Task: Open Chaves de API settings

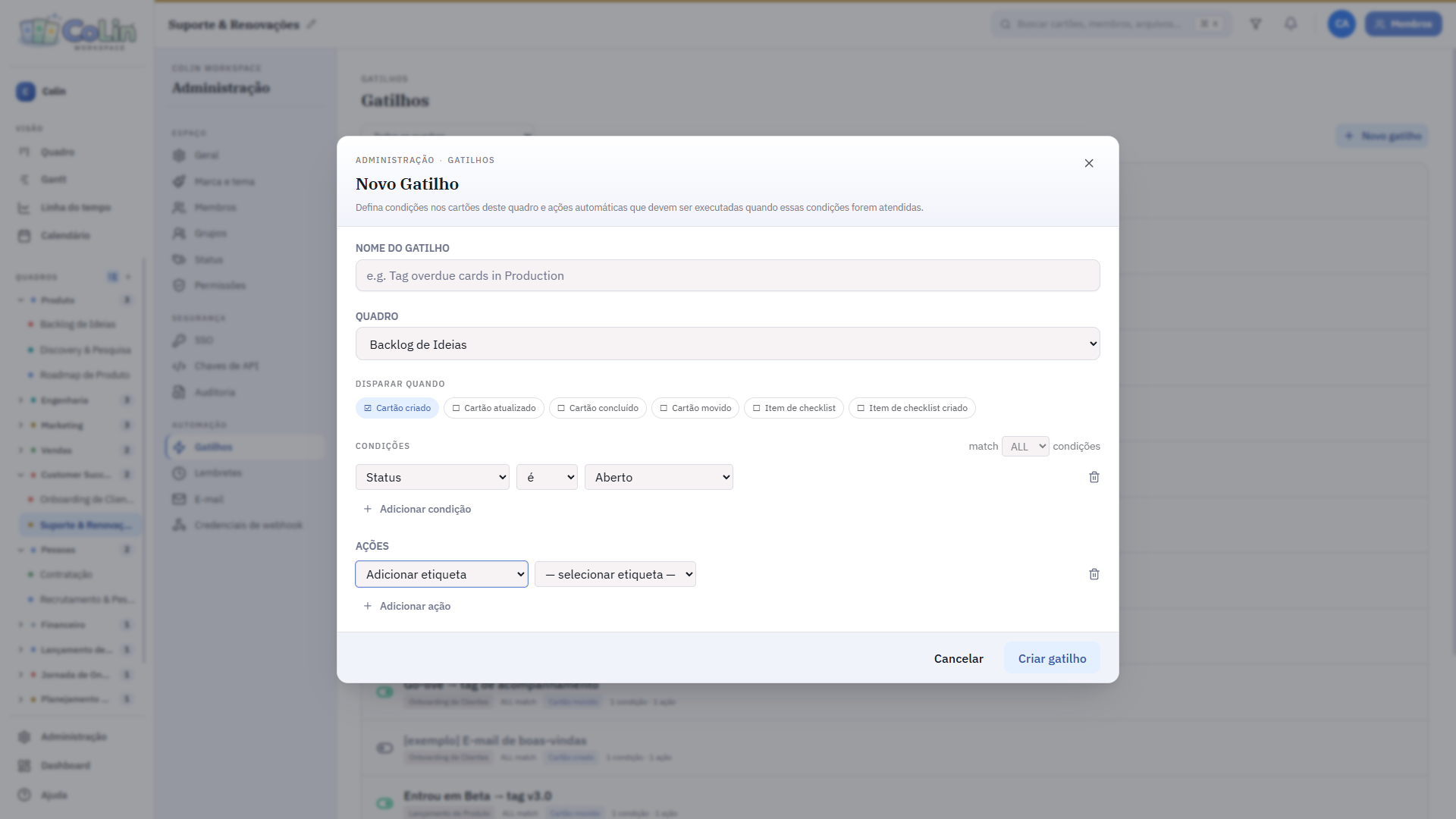Action: (226, 366)
